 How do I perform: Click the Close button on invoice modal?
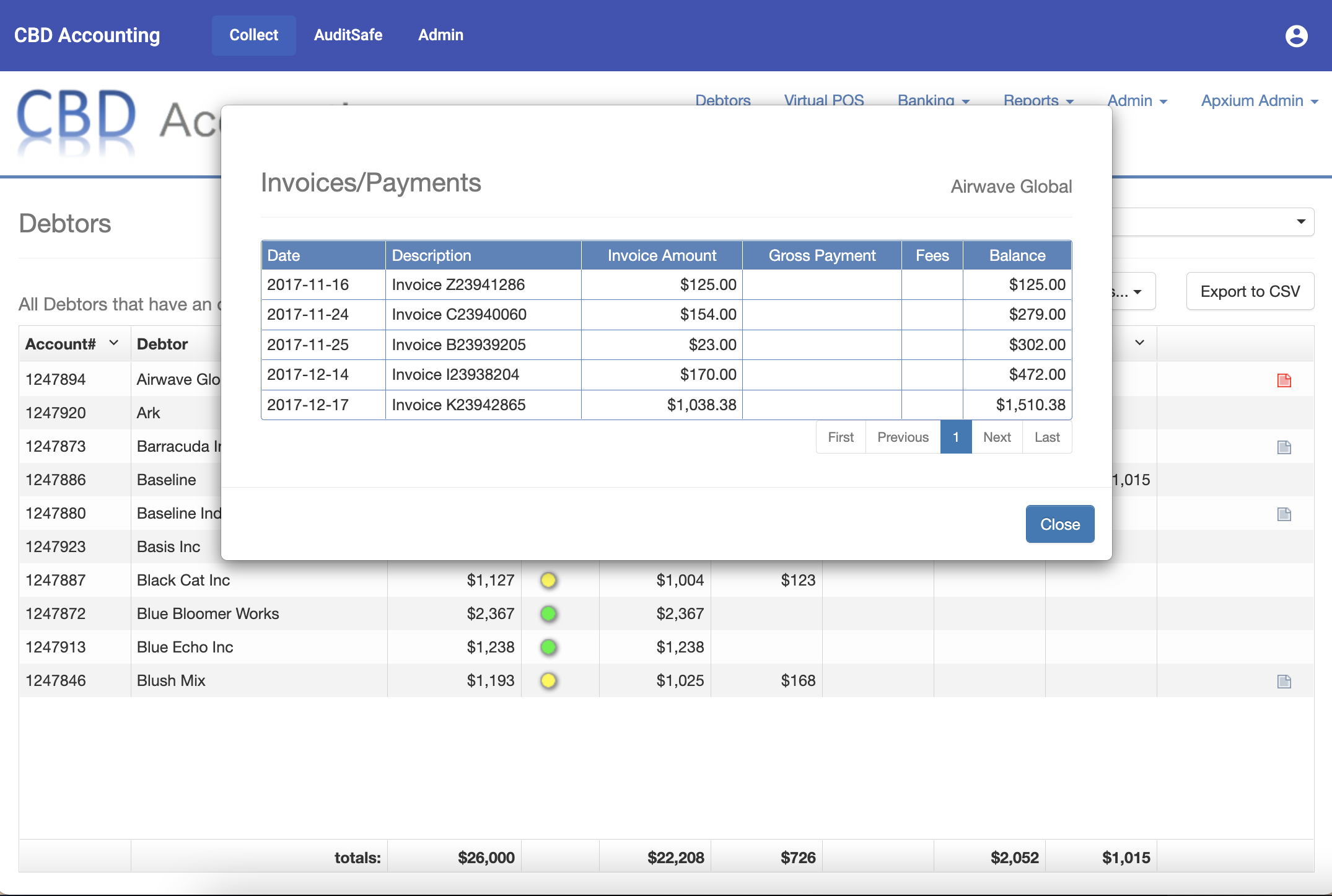click(x=1060, y=524)
